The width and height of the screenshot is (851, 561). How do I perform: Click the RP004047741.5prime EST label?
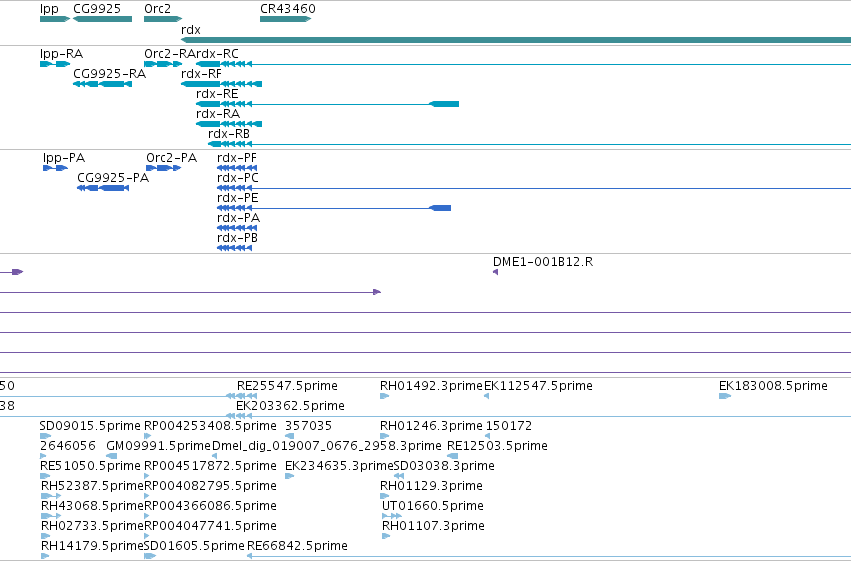[x=210, y=526]
